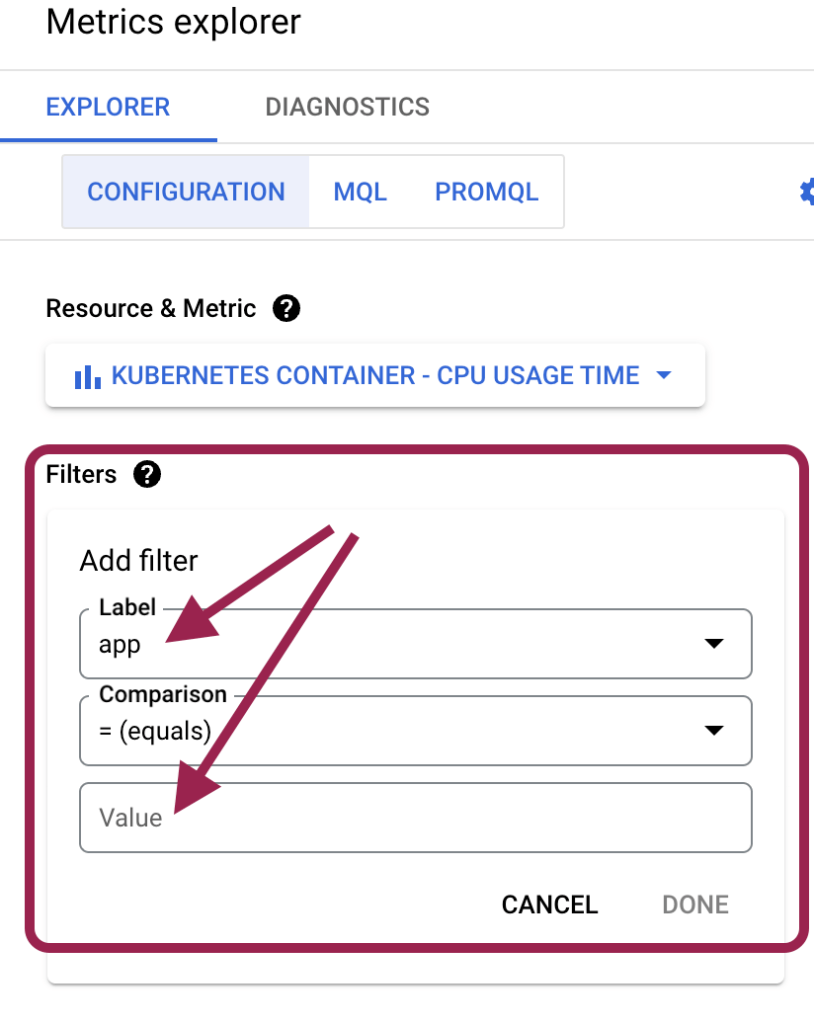This screenshot has width=814, height=1023.
Task: Click the Filters help question mark icon
Action: pyautogui.click(x=146, y=474)
